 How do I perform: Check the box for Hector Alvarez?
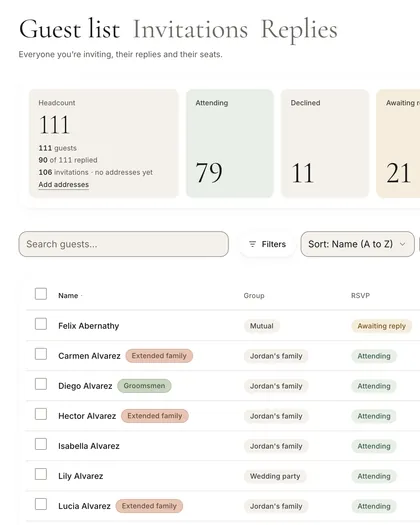click(41, 414)
